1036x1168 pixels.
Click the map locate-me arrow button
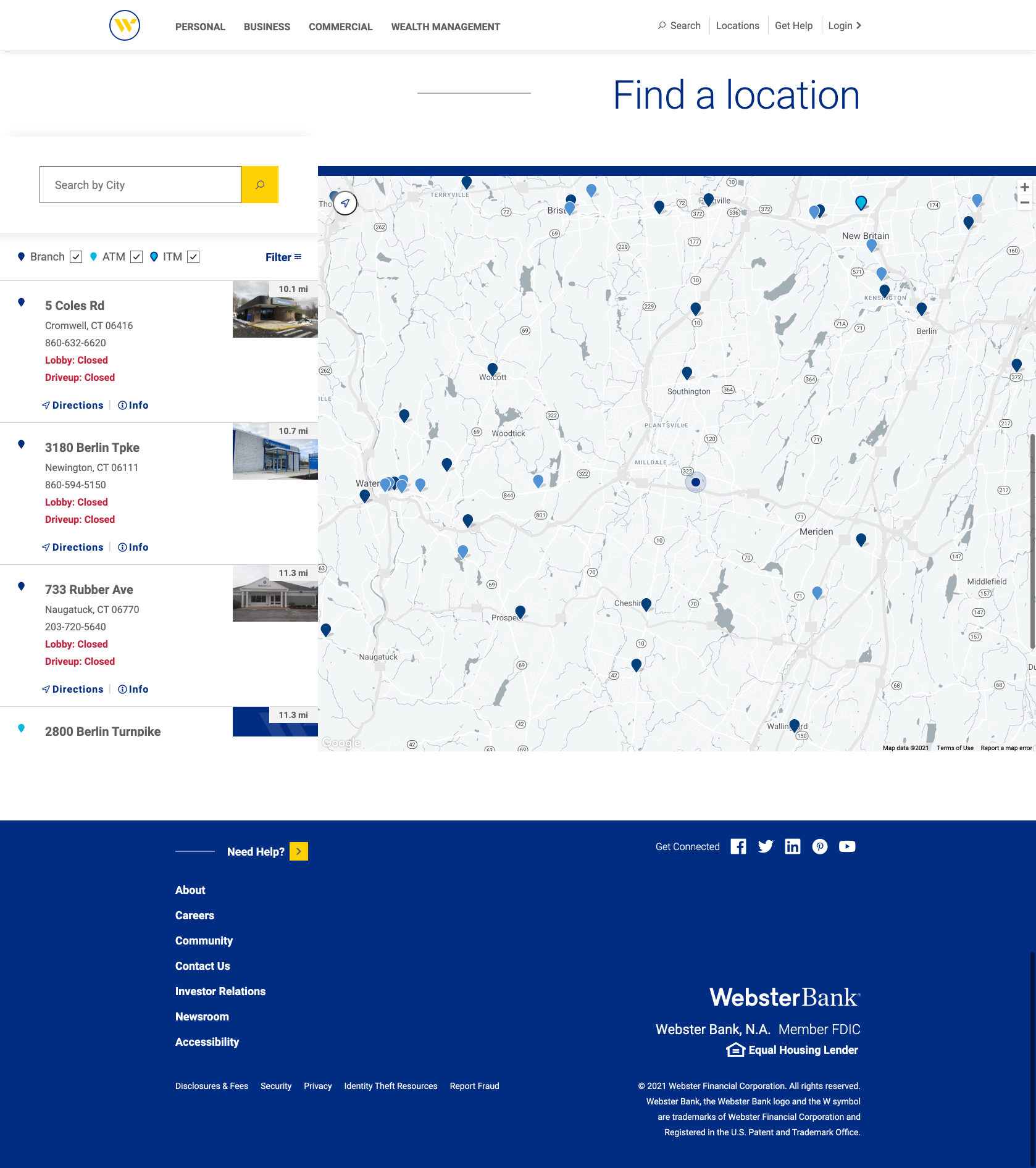tap(345, 202)
